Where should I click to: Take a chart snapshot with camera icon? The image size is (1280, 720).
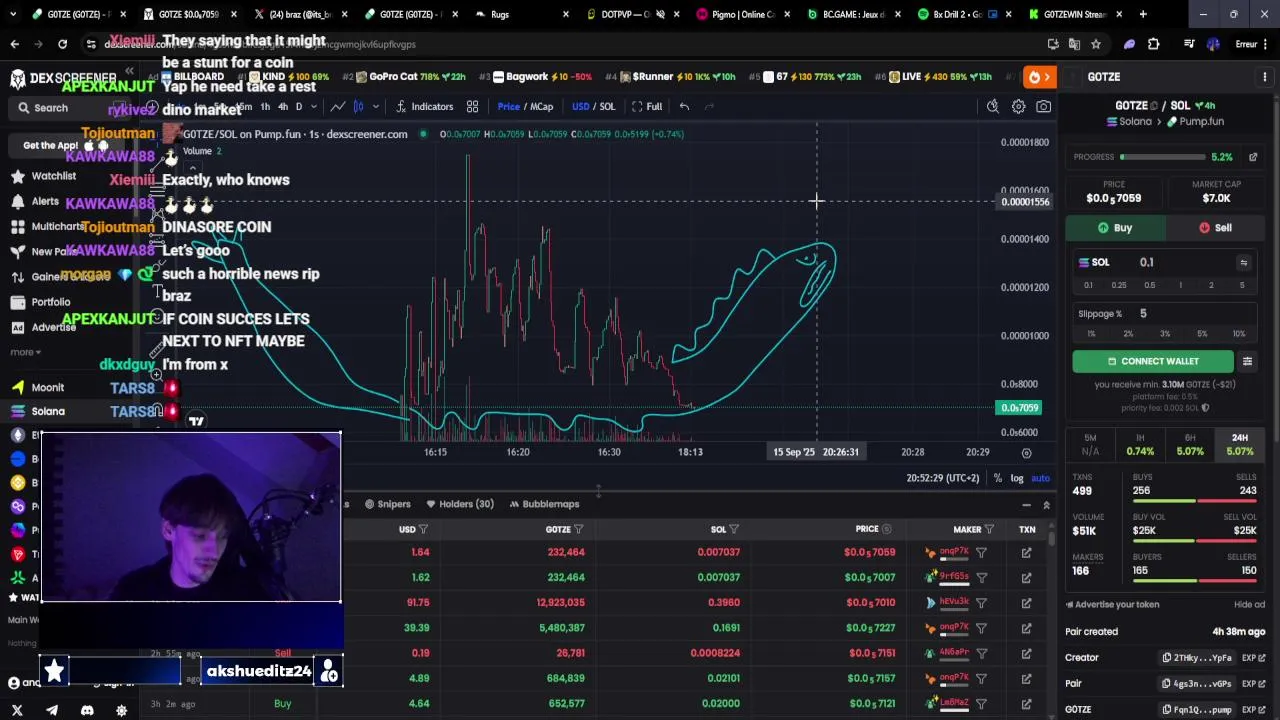click(1043, 106)
